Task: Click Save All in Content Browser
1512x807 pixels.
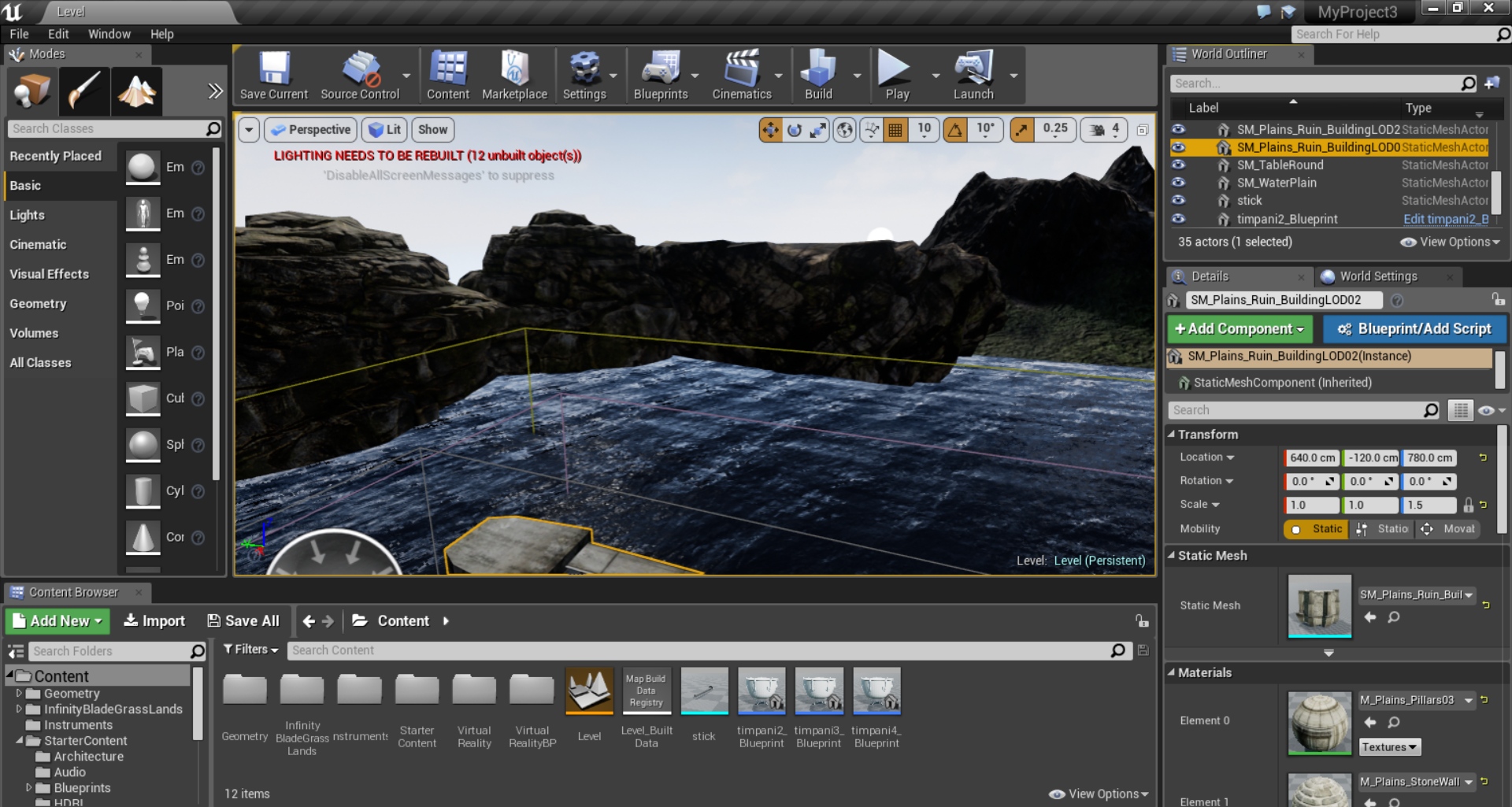Action: pyautogui.click(x=243, y=621)
